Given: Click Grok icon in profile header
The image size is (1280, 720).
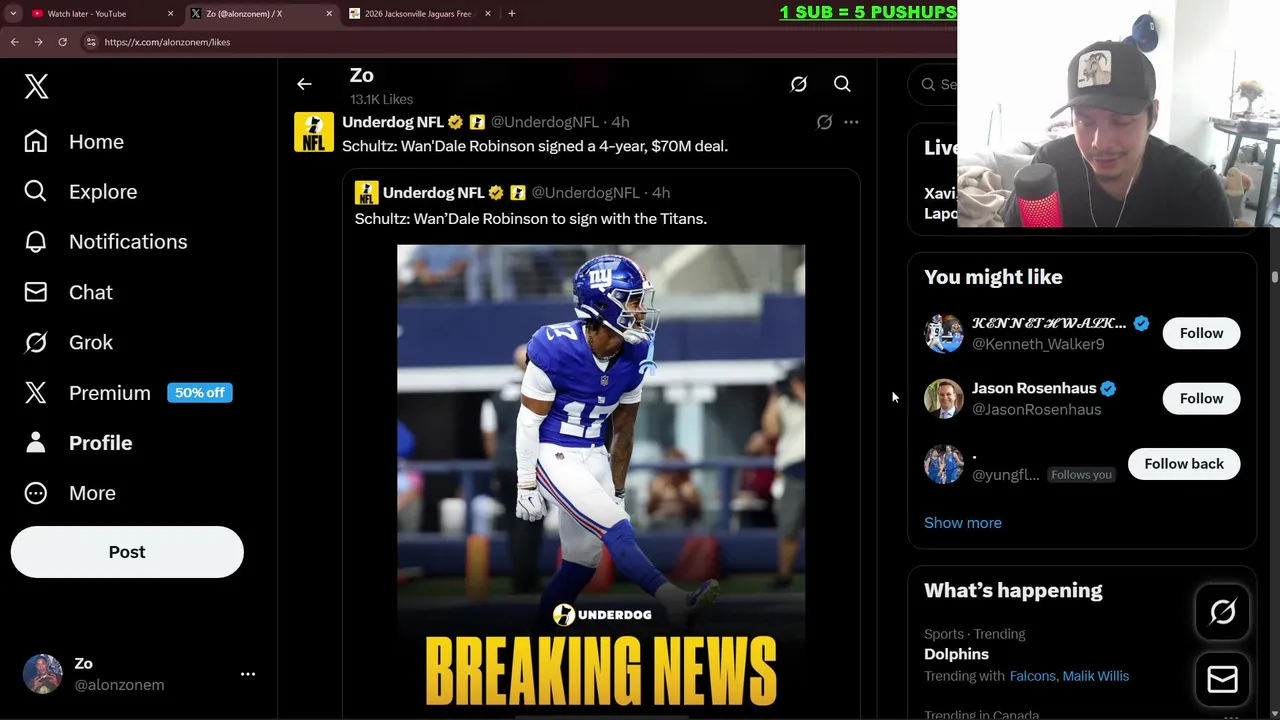Looking at the screenshot, I should (798, 85).
